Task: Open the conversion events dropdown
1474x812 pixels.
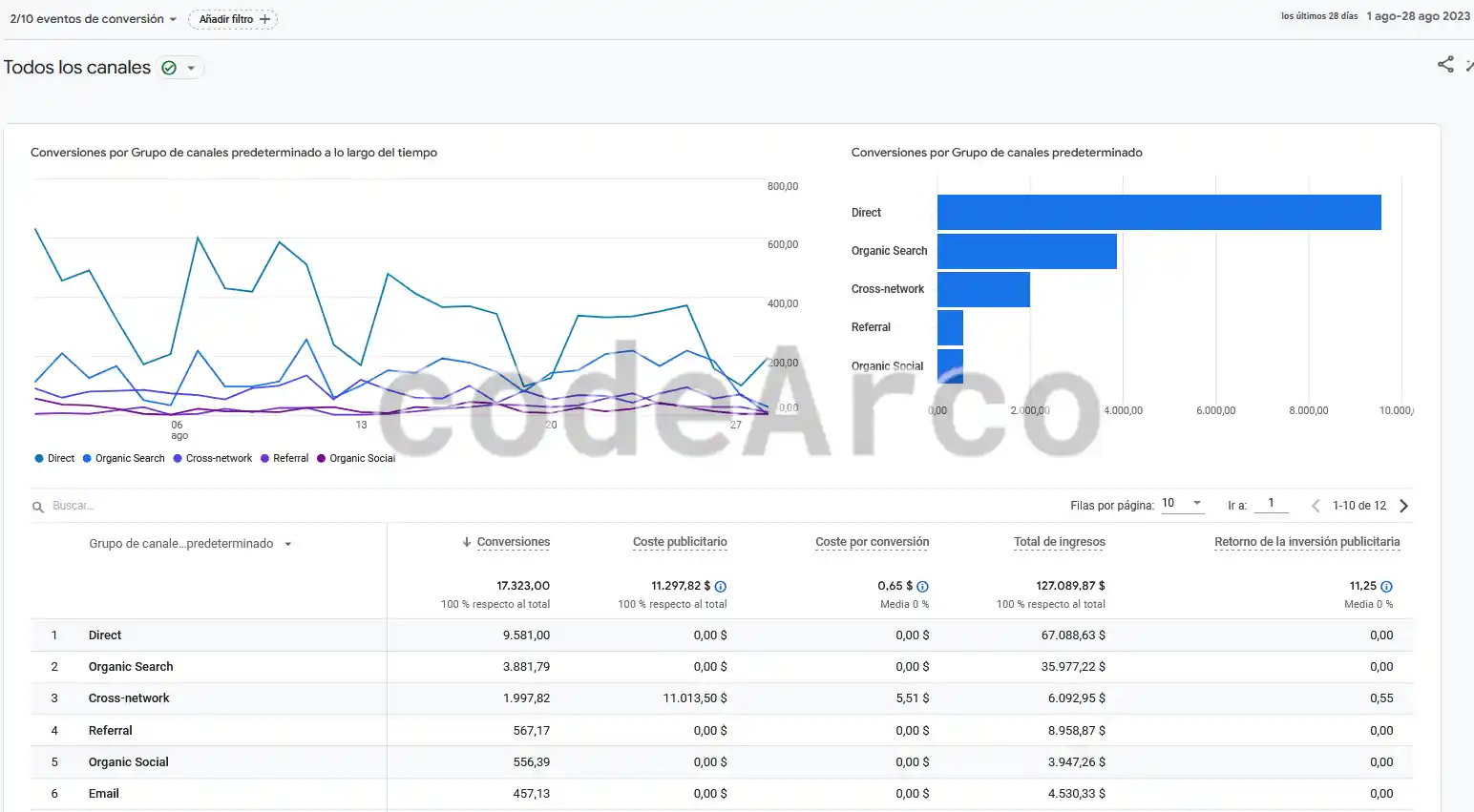Action: (x=93, y=19)
